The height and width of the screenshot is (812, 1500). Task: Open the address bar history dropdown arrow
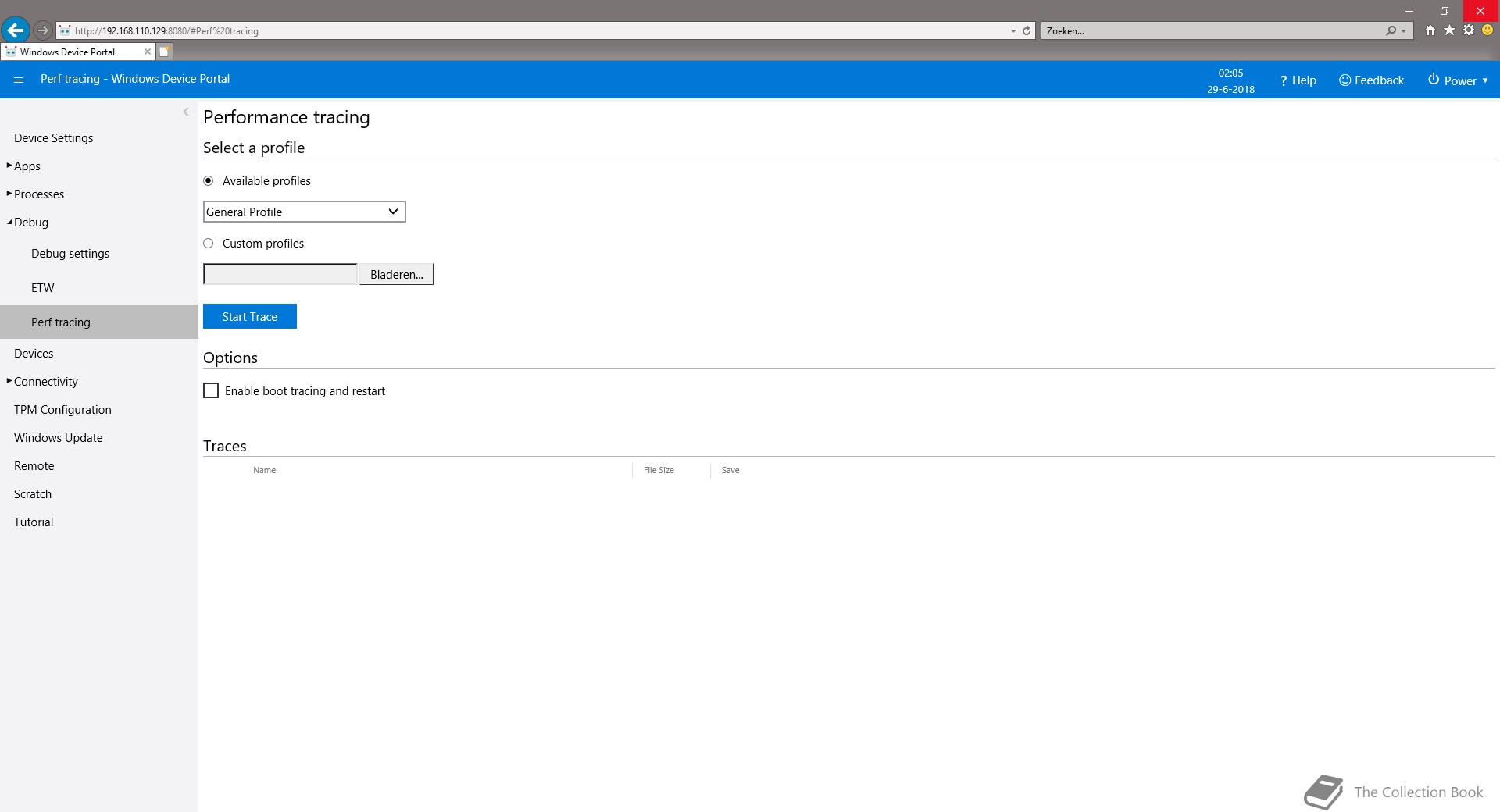coord(1013,30)
